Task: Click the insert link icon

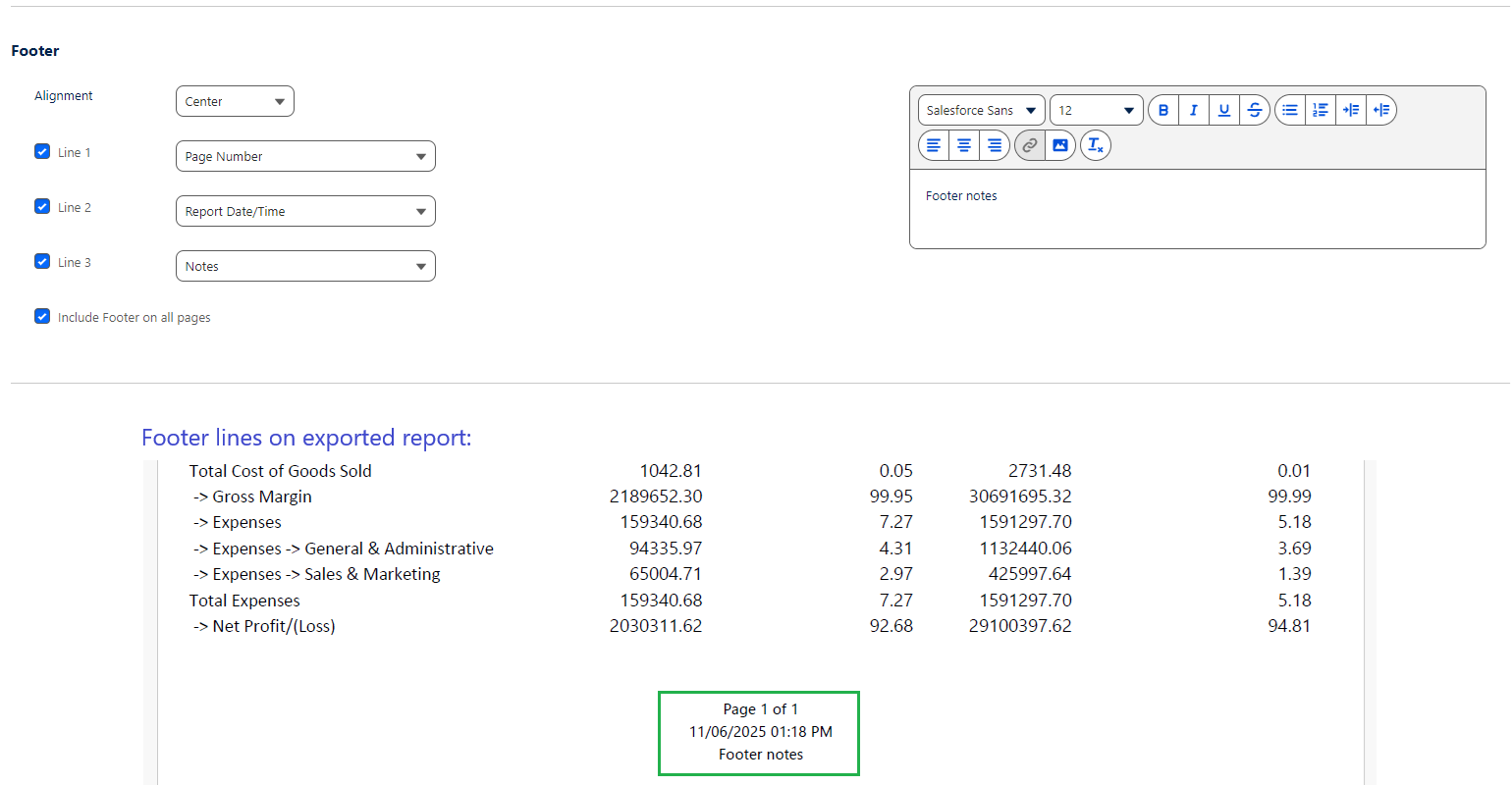Action: [1030, 145]
